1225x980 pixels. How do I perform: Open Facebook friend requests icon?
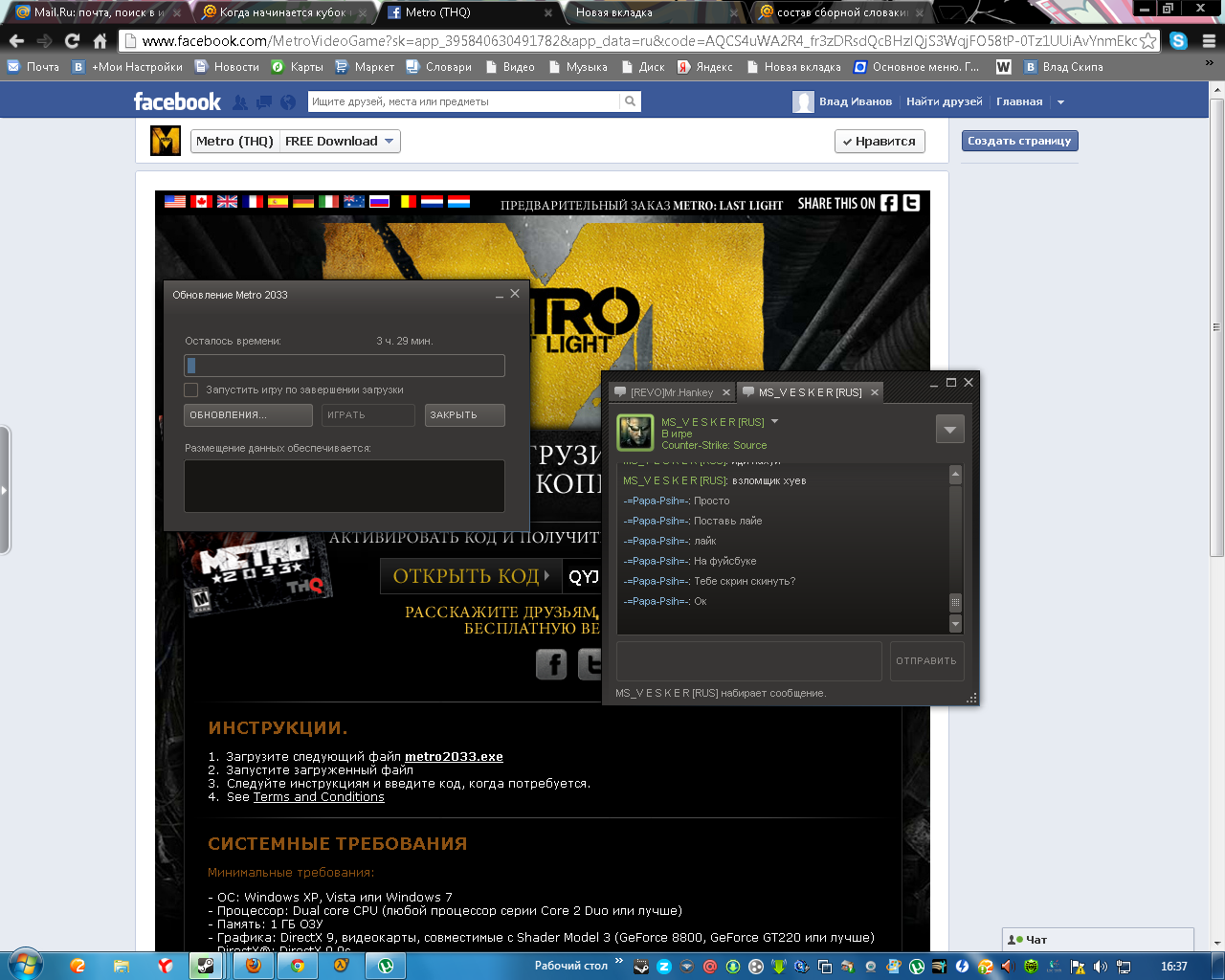(x=240, y=102)
